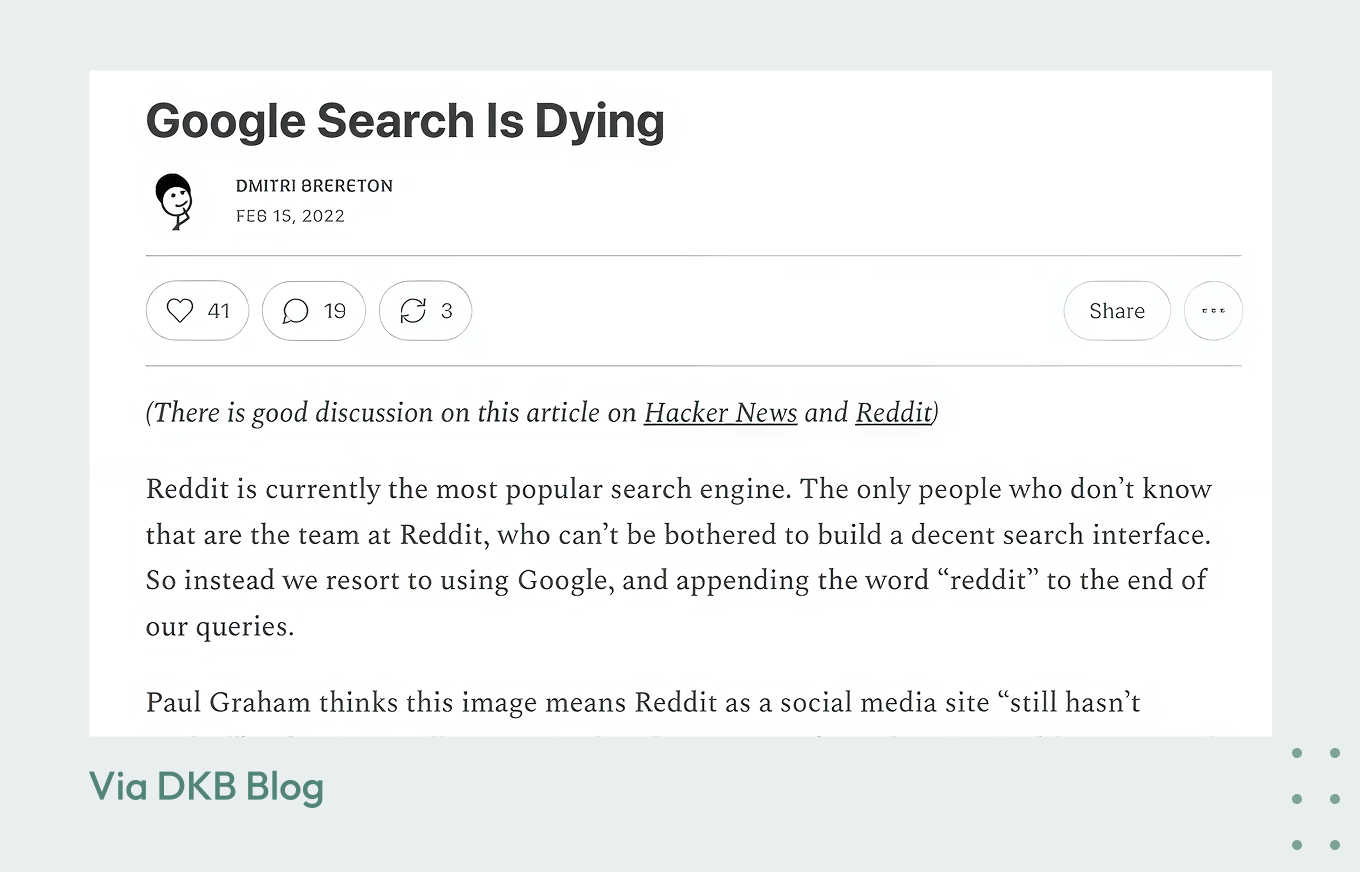Like the article with the heart icon
The height and width of the screenshot is (872, 1360).
coord(180,311)
